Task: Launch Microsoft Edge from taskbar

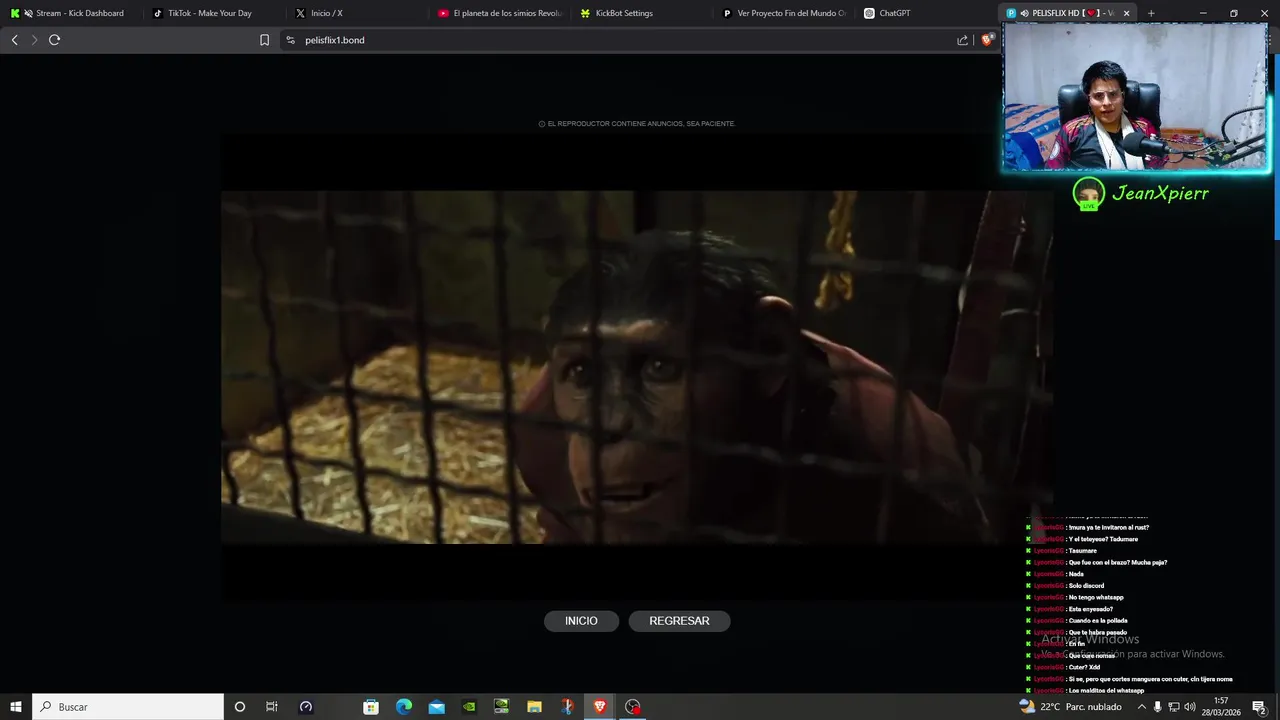Action: tap(404, 707)
